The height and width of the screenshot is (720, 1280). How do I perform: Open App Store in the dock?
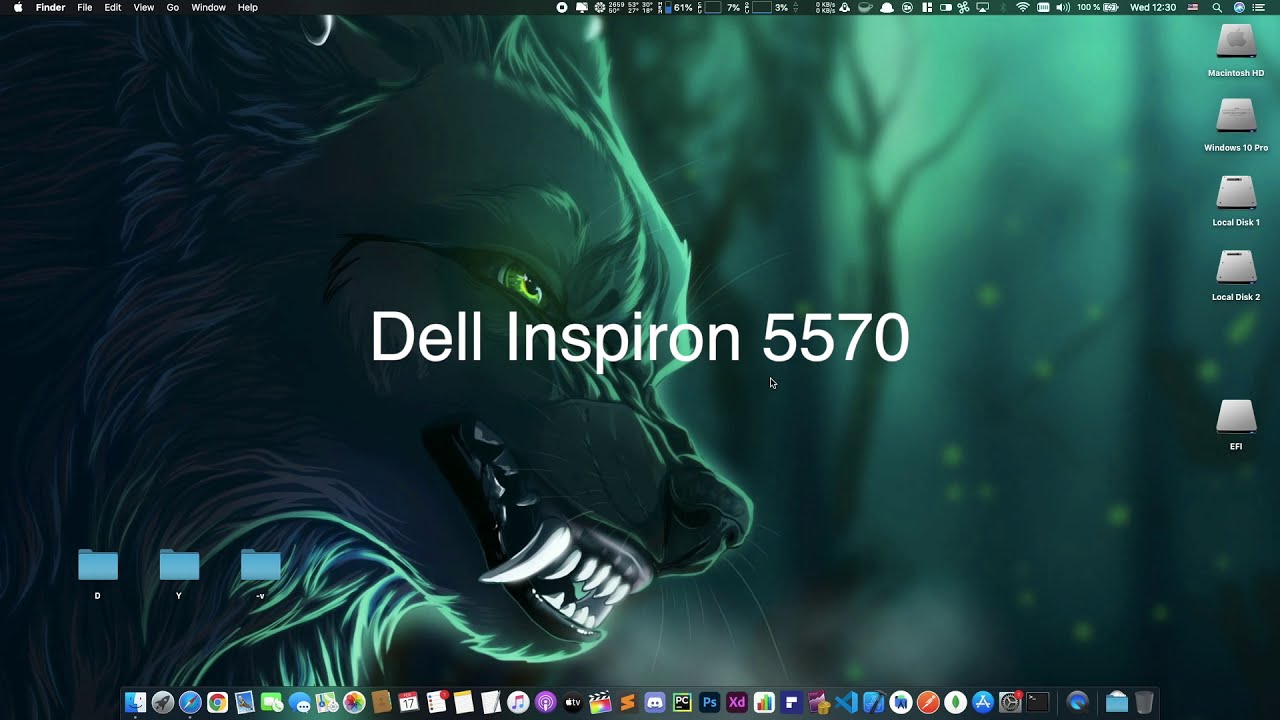pyautogui.click(x=983, y=703)
